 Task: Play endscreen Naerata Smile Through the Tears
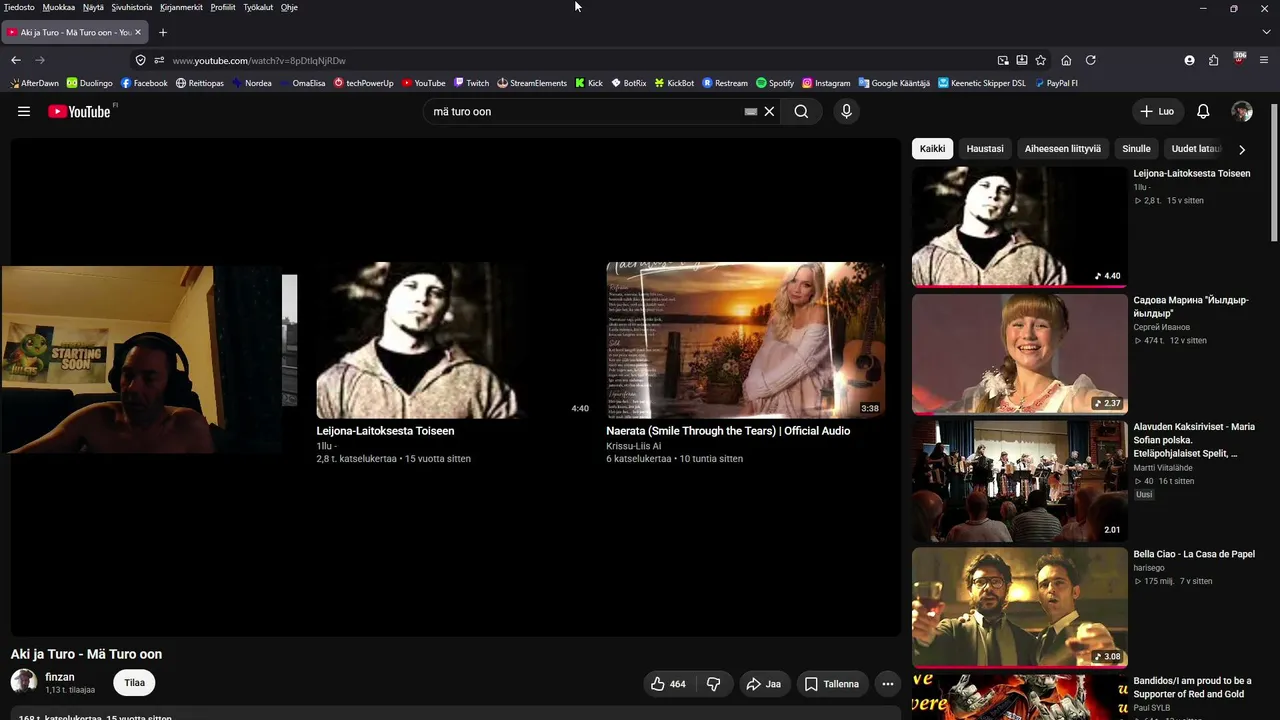pos(745,340)
